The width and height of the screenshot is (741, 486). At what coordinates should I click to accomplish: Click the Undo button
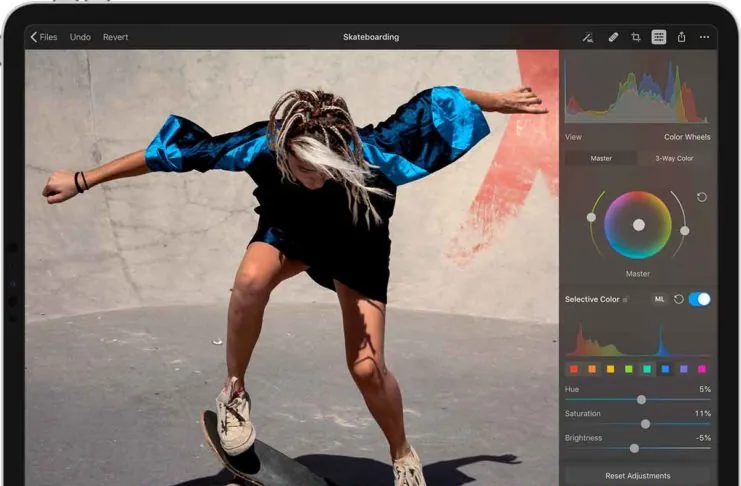pyautogui.click(x=80, y=37)
